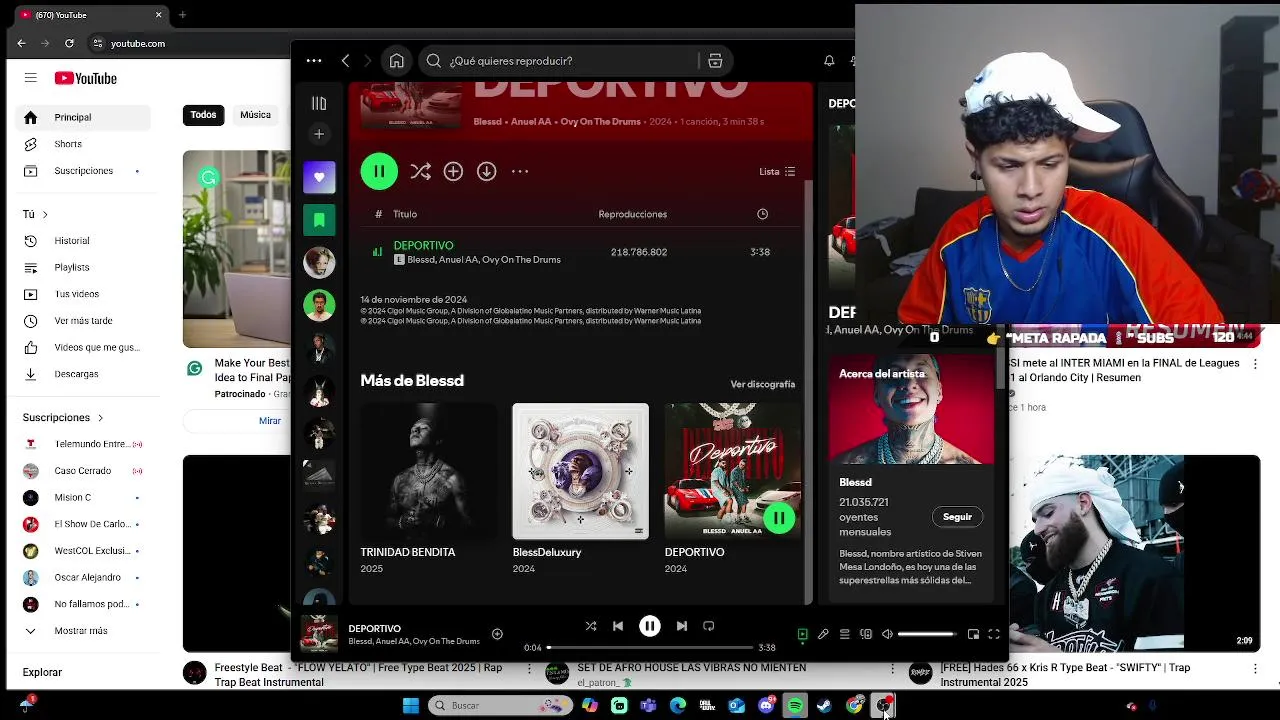
Task: Adjust the Spotify volume slider
Action: tap(926, 634)
